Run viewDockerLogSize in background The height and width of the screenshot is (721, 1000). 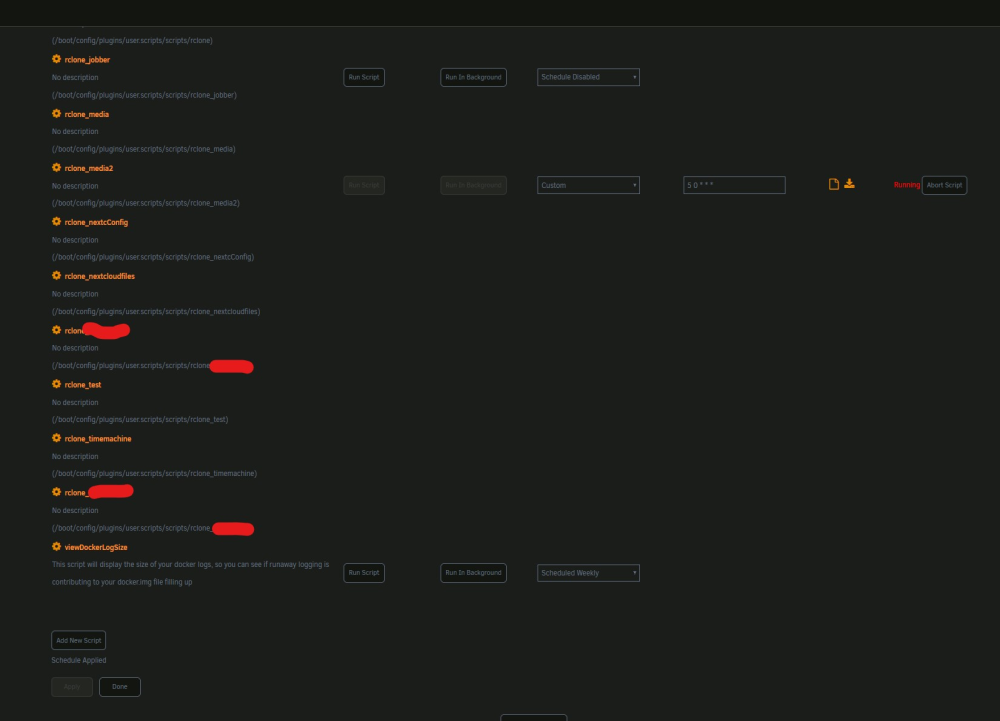pos(473,572)
